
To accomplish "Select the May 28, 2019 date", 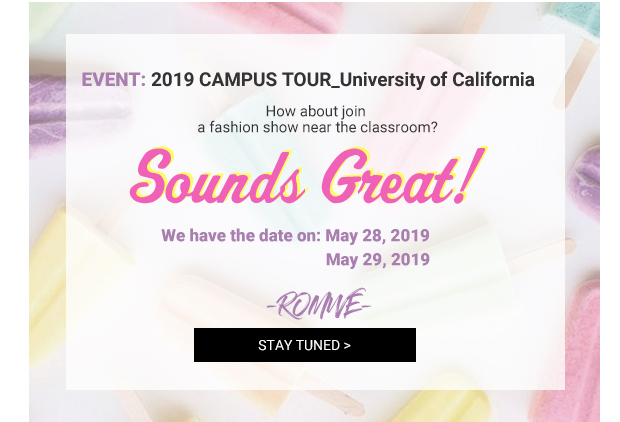I will point(377,235).
